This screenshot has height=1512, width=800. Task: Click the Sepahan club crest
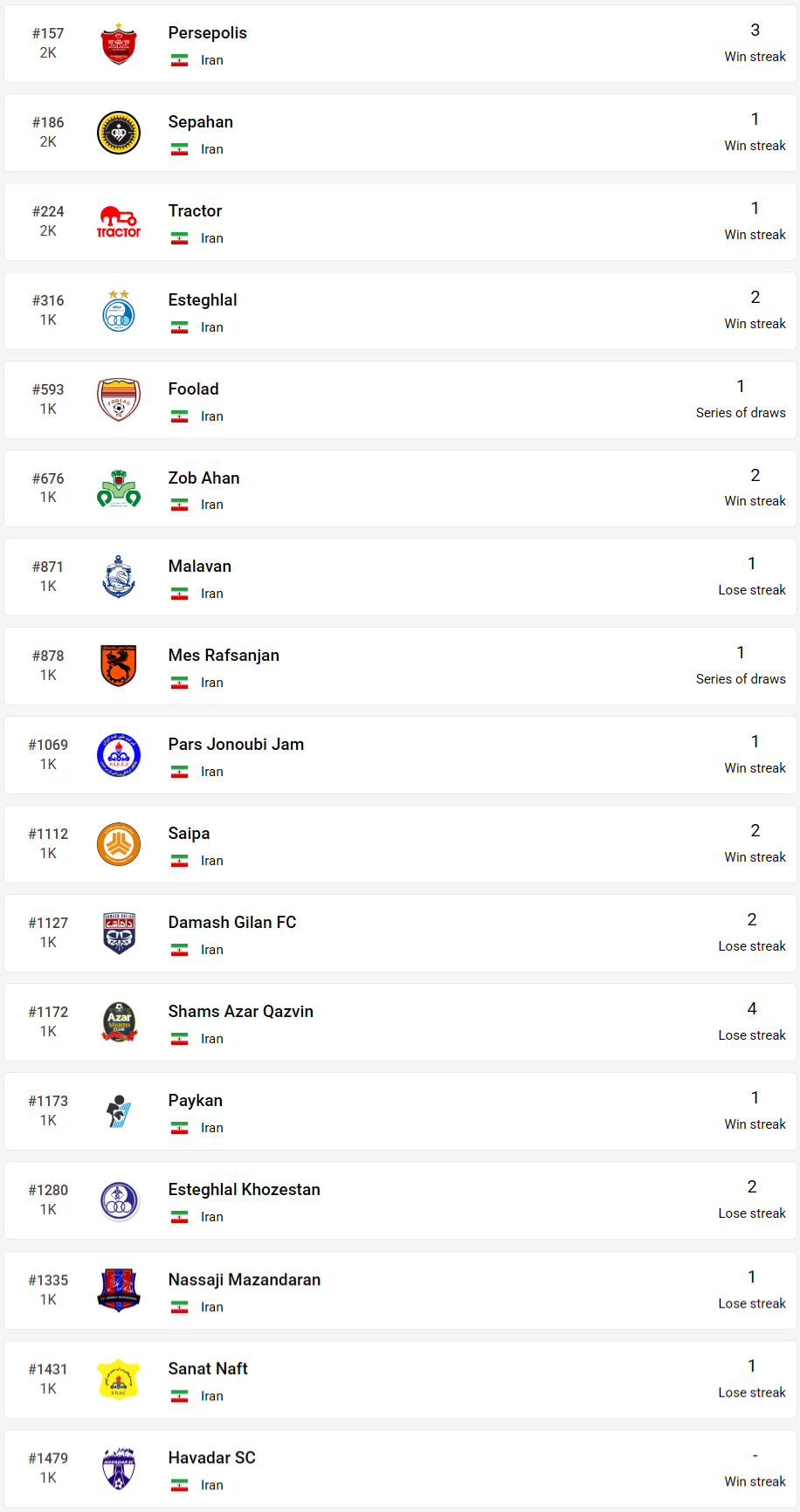point(119,133)
